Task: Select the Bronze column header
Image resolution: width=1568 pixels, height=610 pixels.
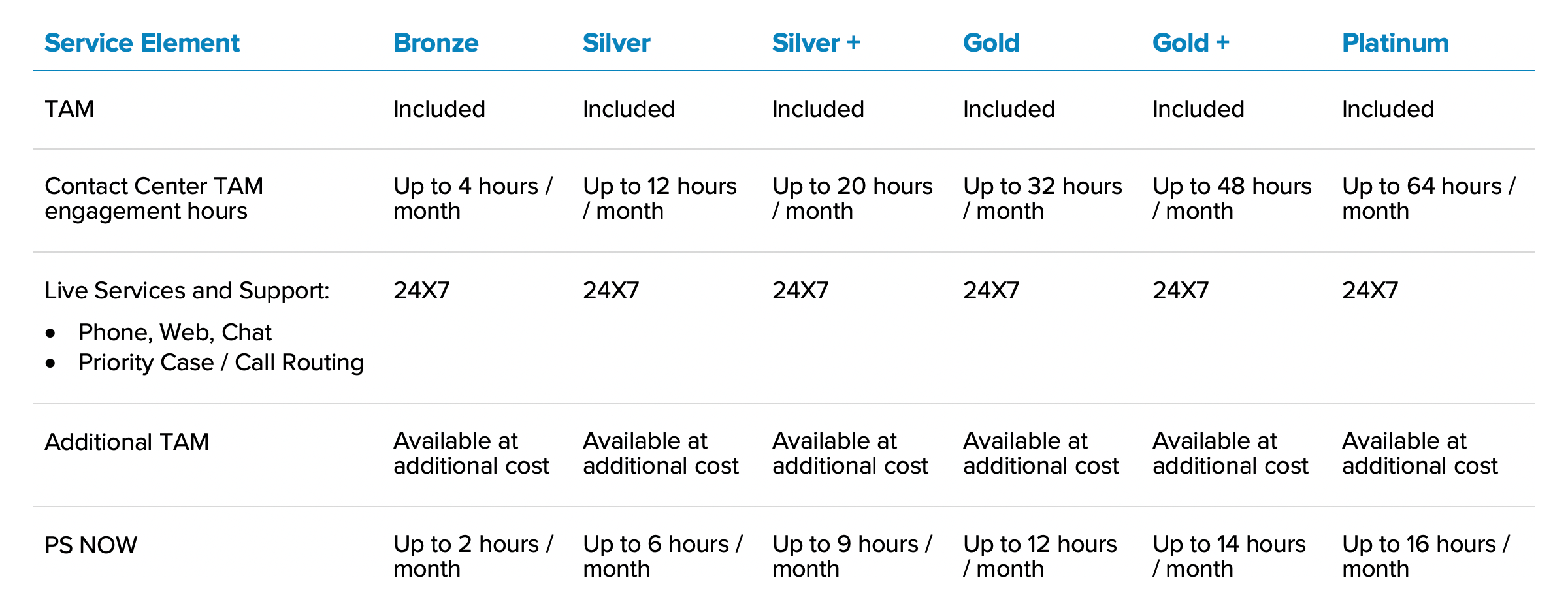Action: pyautogui.click(x=436, y=43)
